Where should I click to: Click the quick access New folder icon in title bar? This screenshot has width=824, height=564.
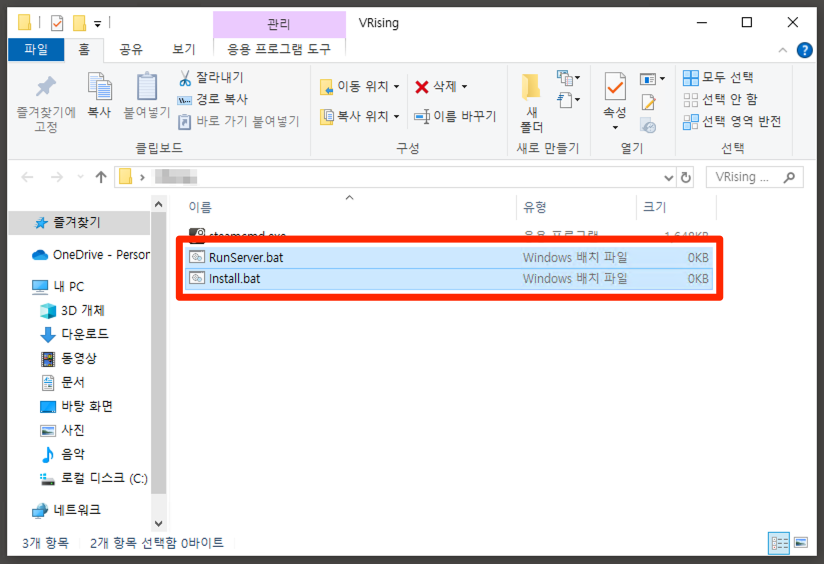pos(79,23)
